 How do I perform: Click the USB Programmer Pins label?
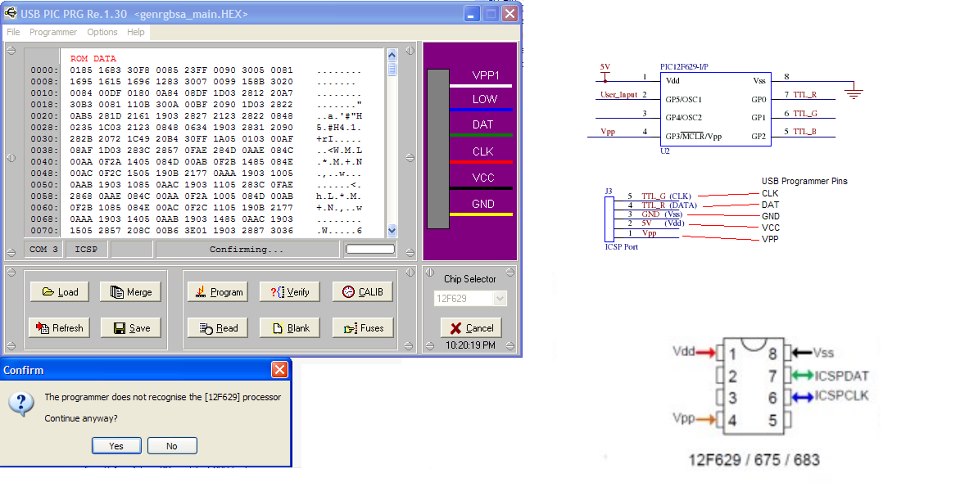click(804, 181)
